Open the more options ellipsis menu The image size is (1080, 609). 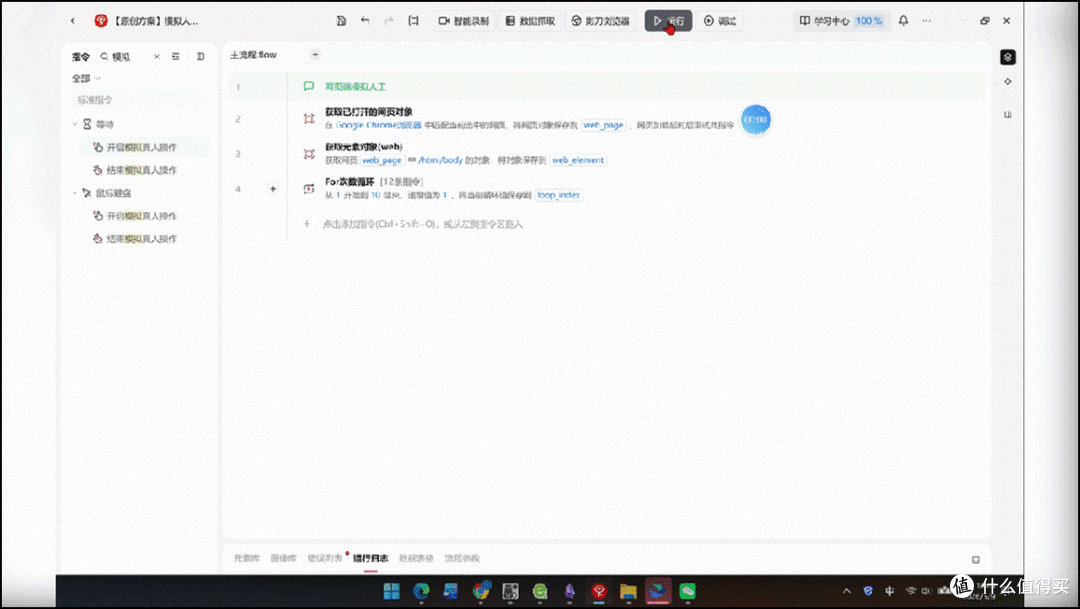[926, 21]
